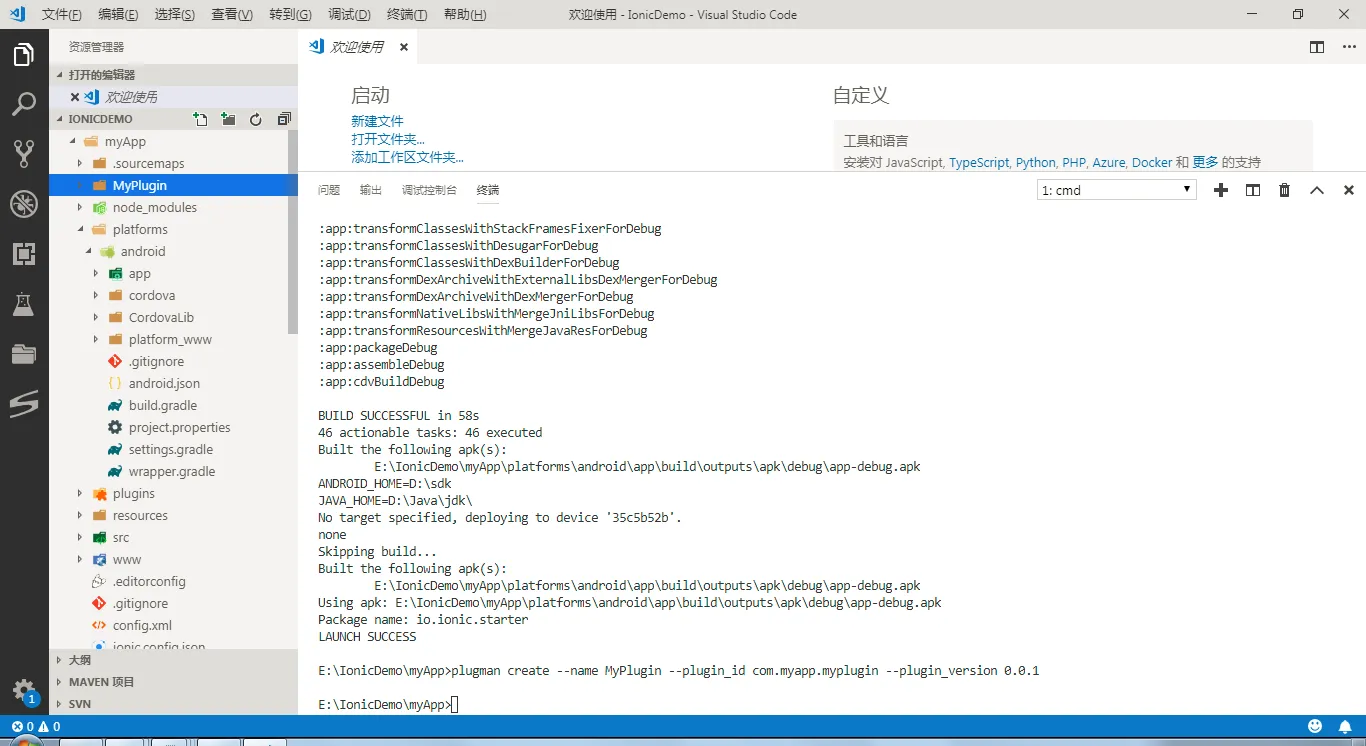Open the 编辑(E) menu

pos(119,15)
